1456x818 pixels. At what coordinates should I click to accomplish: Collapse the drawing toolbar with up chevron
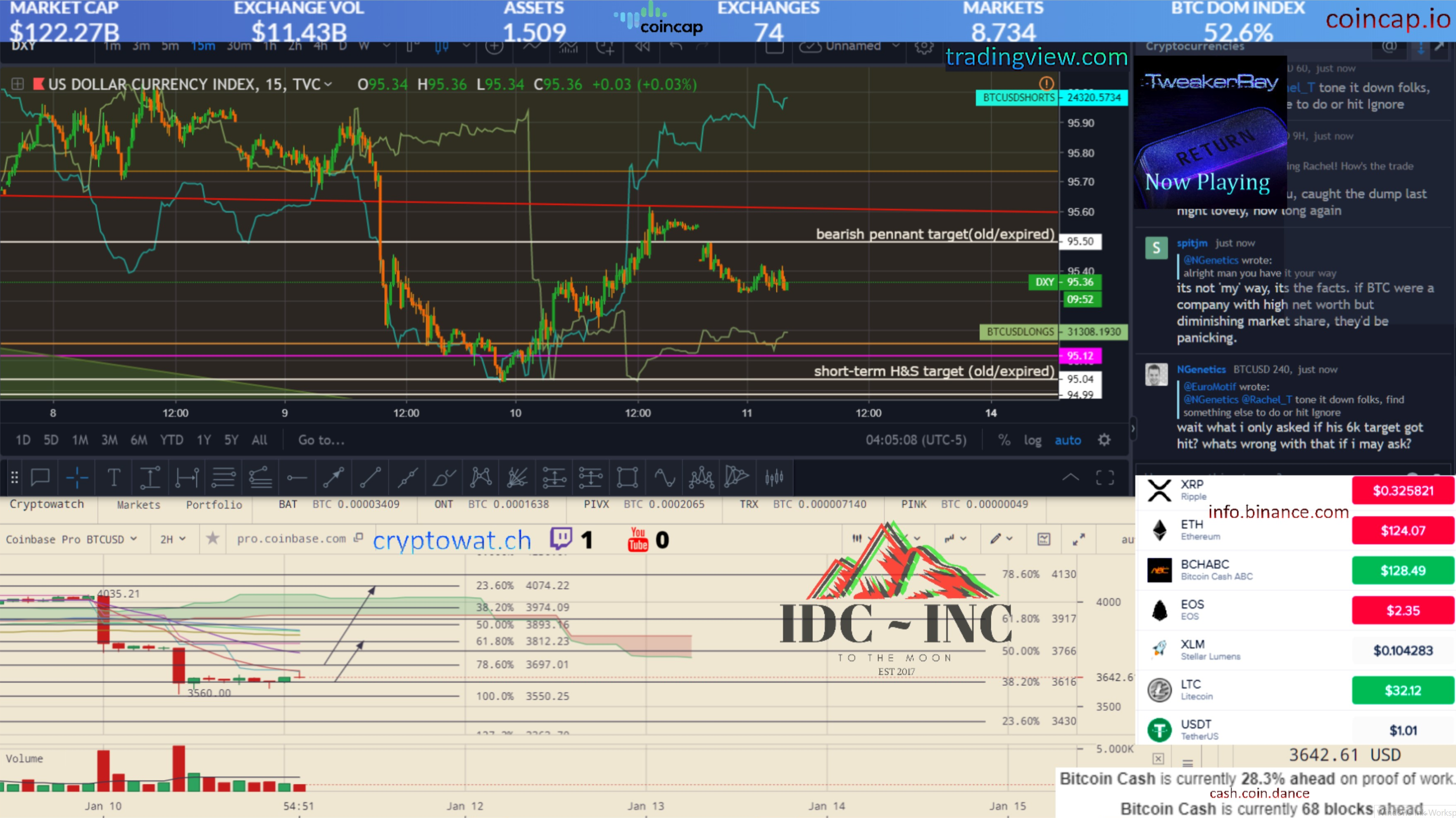click(1071, 478)
